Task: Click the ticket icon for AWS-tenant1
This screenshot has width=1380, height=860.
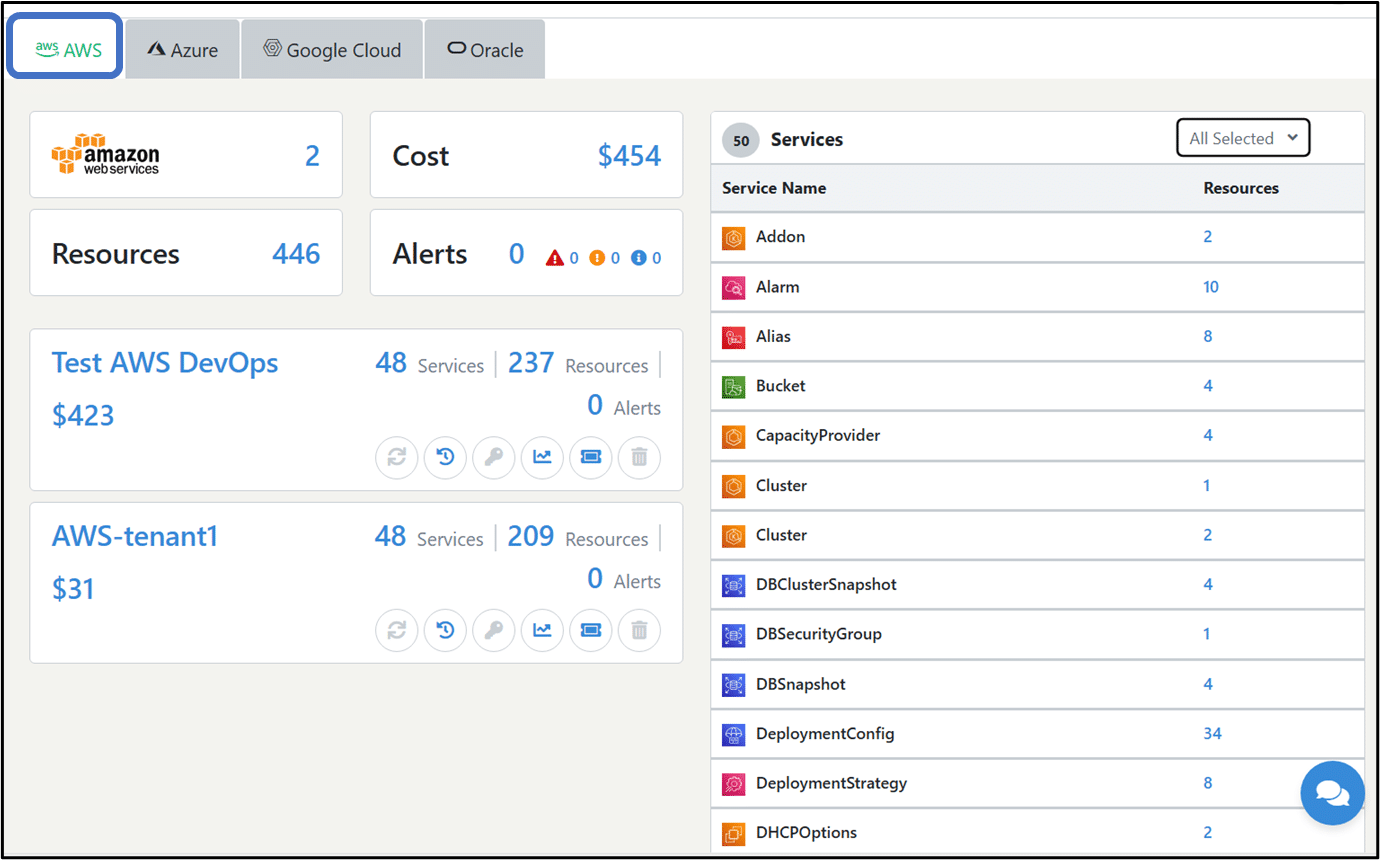Action: (591, 630)
